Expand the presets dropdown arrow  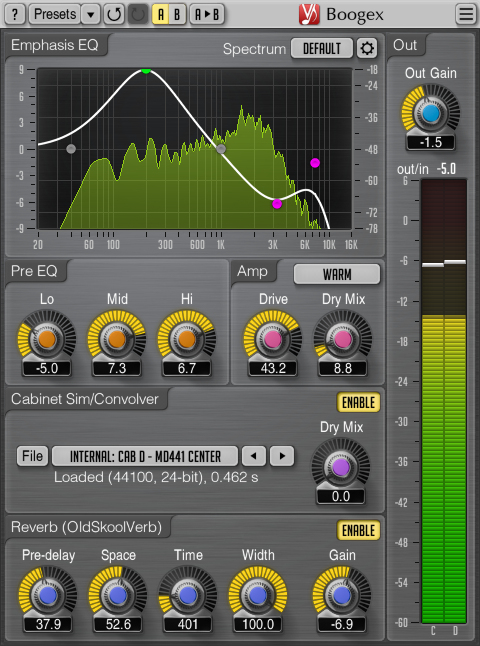(90, 14)
